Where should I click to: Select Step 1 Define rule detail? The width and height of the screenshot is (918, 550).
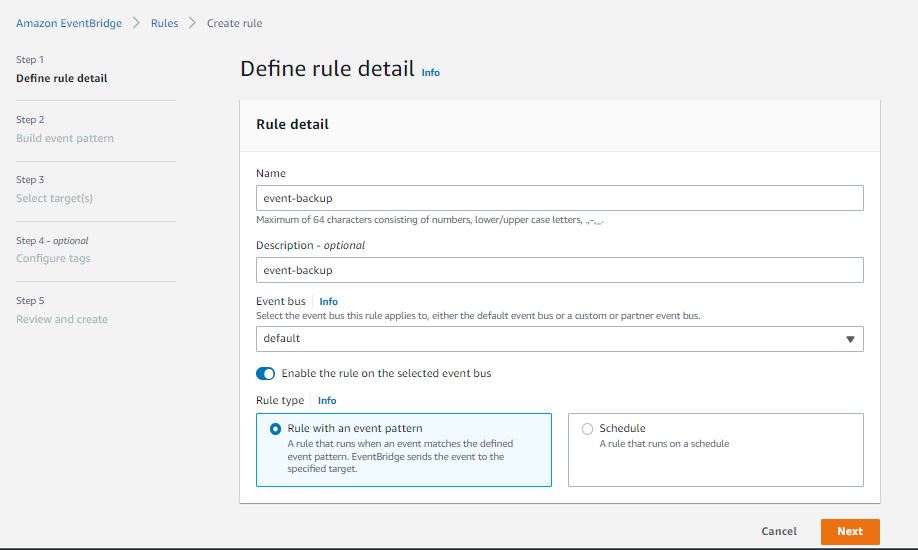coord(62,78)
